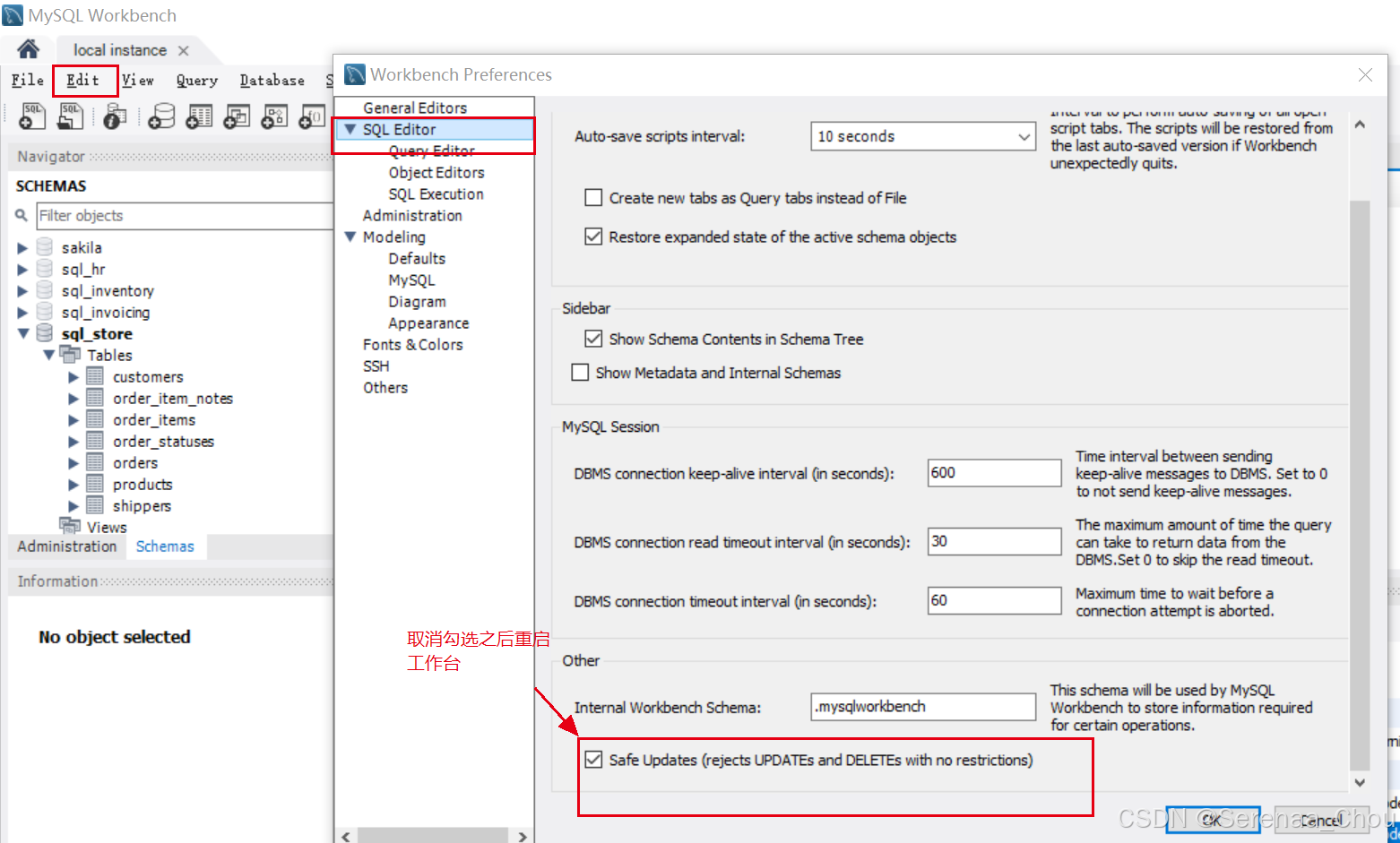Click the create new table icon
Image resolution: width=1400 pixels, height=843 pixels.
click(x=199, y=116)
